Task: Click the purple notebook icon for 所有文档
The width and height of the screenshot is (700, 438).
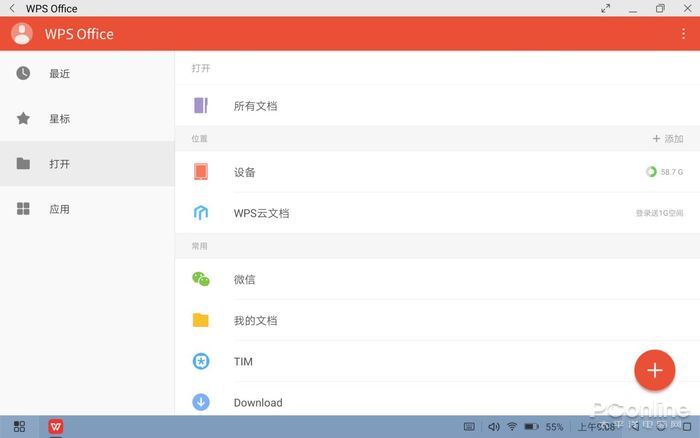Action: click(x=201, y=105)
